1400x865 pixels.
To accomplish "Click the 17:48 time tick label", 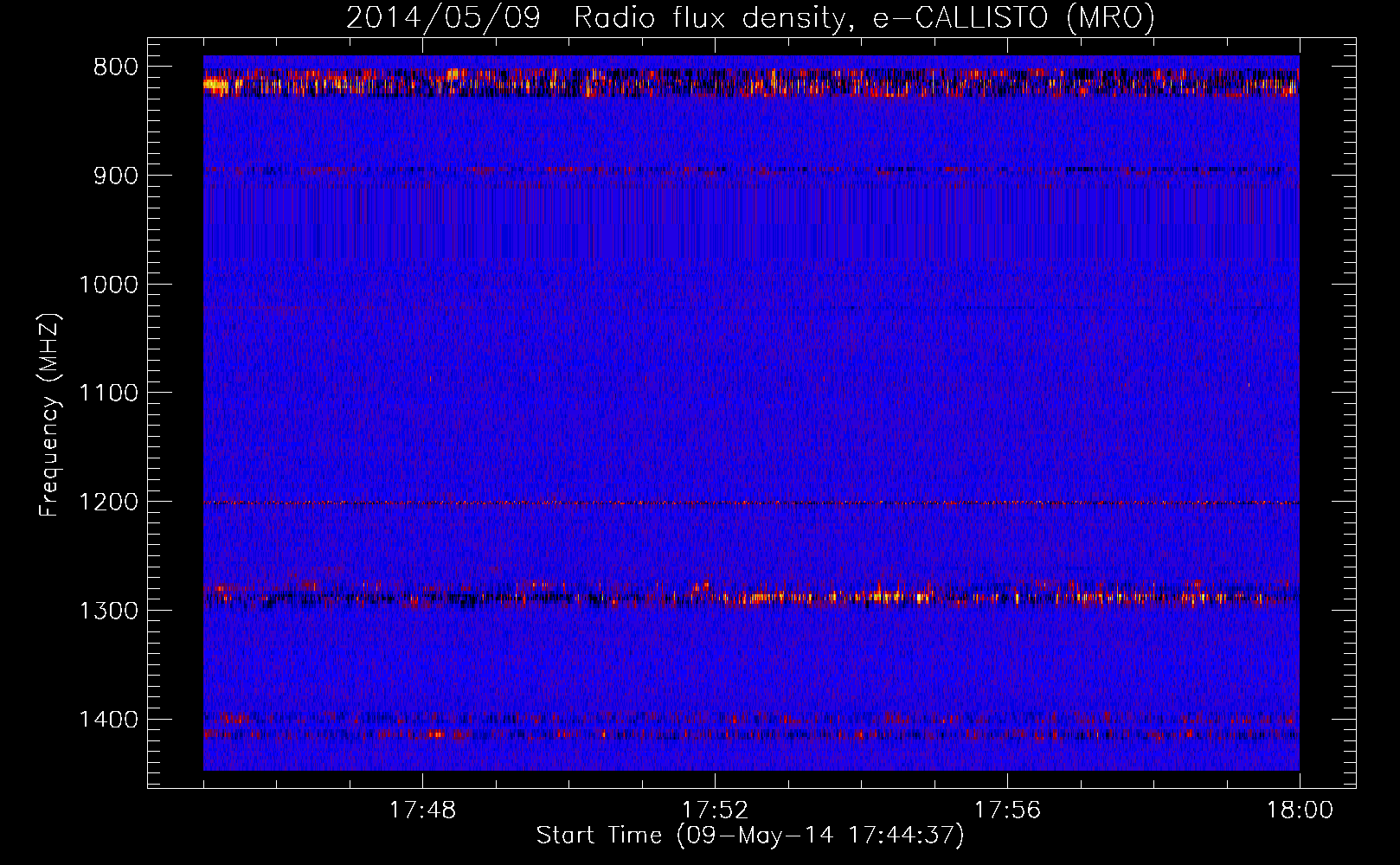I will point(422,811).
